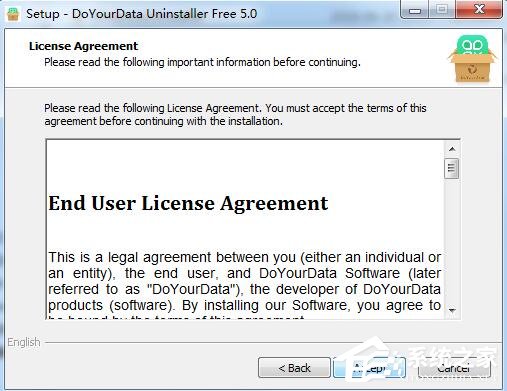507x391 pixels.
Task: Click the English language label
Action: click(x=24, y=342)
